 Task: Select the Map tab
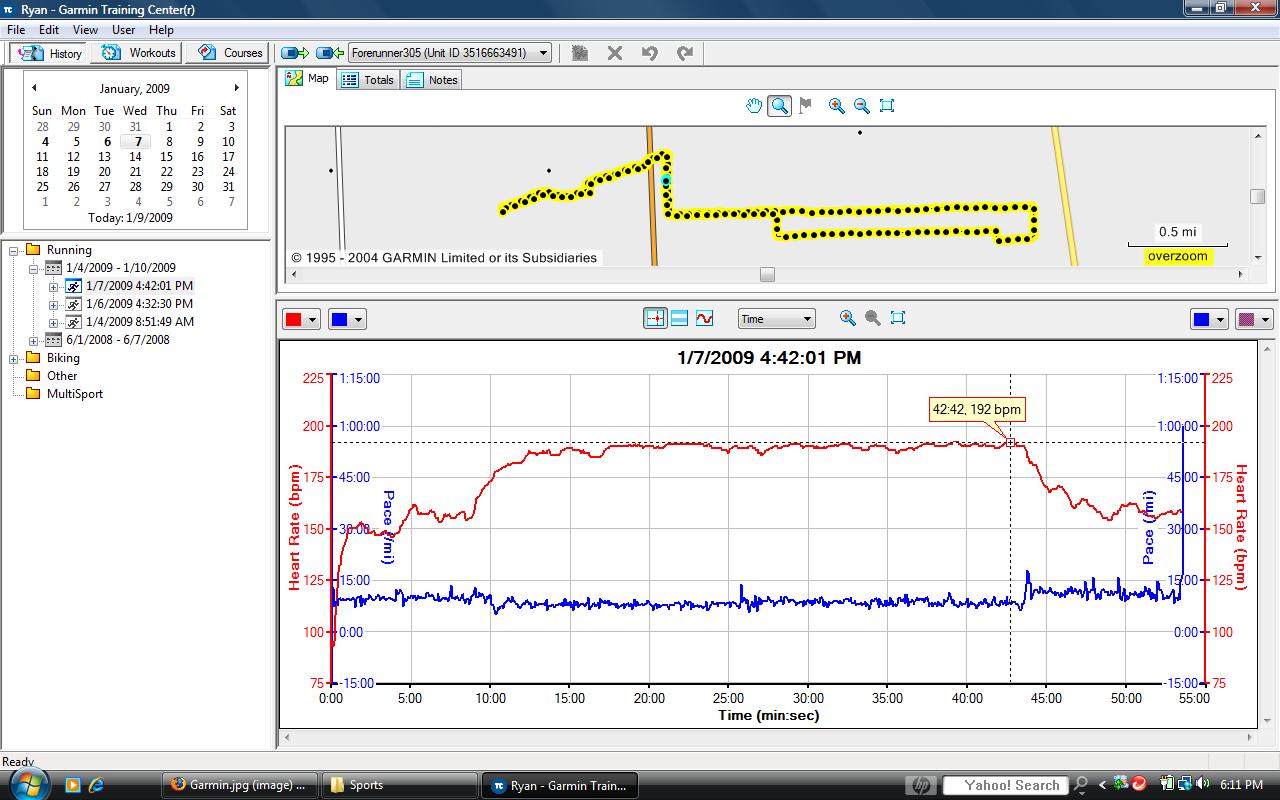click(307, 78)
